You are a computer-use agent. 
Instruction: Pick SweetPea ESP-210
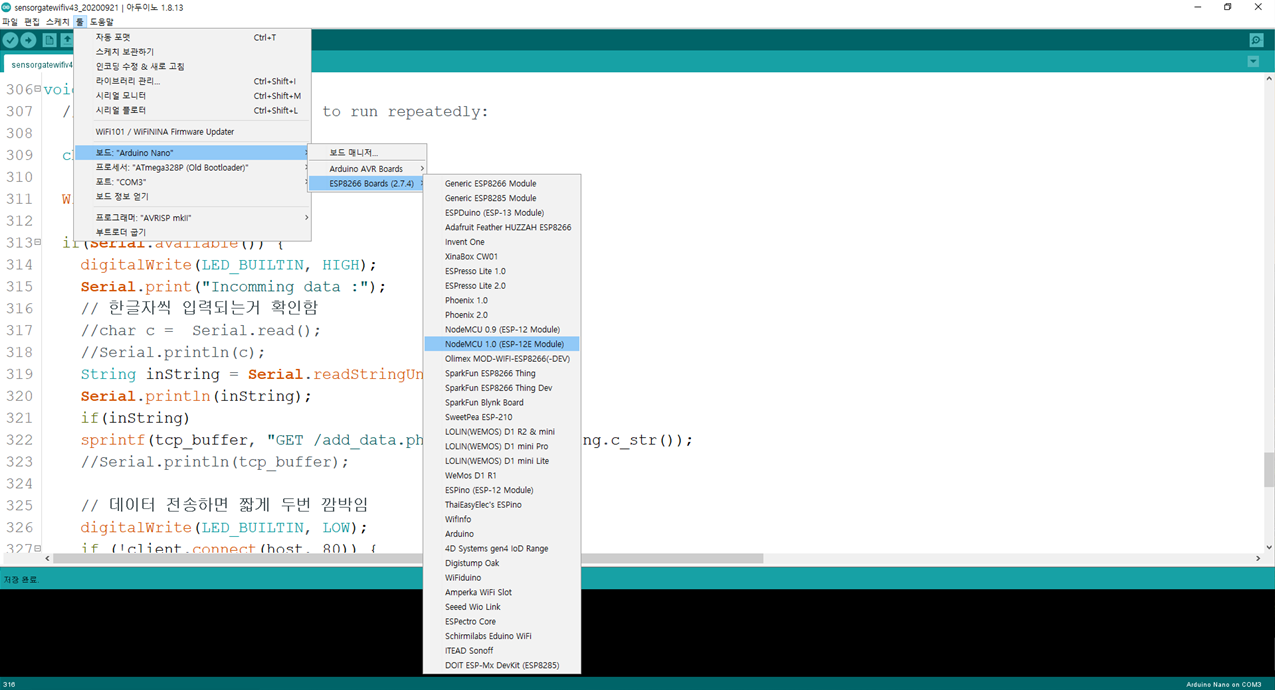point(502,417)
